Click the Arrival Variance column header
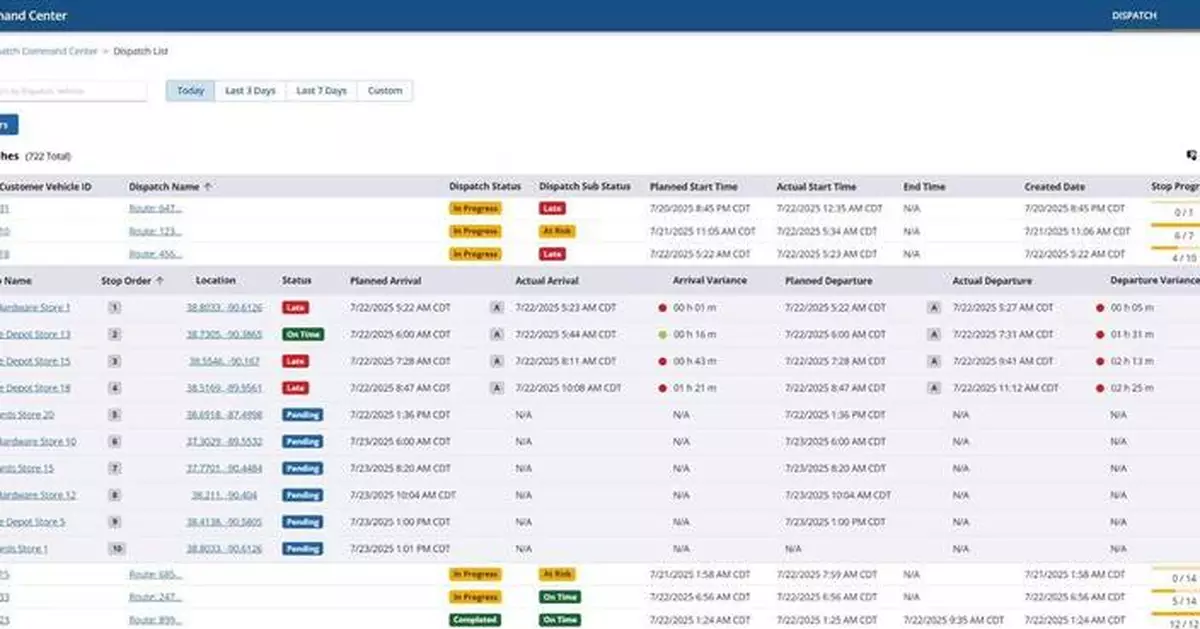1200x629 pixels. (710, 281)
